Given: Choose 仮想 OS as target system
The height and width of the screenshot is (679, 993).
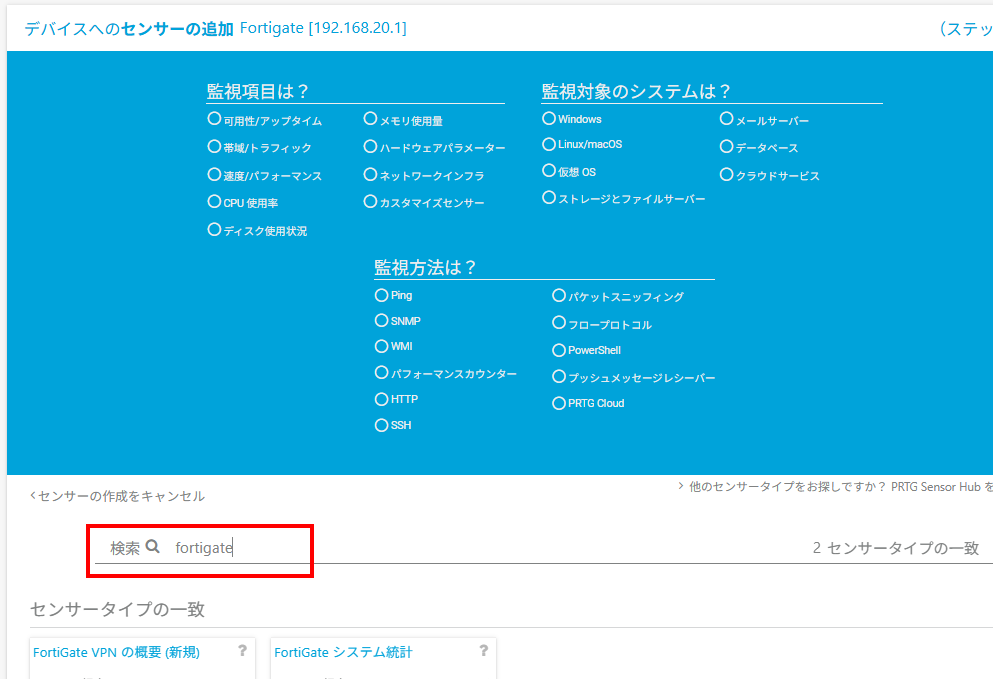Looking at the screenshot, I should point(548,170).
